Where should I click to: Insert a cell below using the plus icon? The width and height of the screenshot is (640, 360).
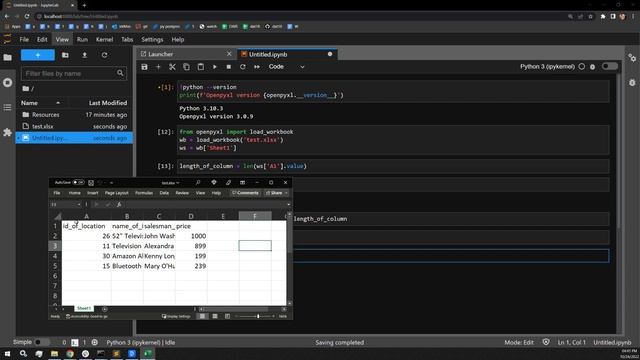(158, 67)
